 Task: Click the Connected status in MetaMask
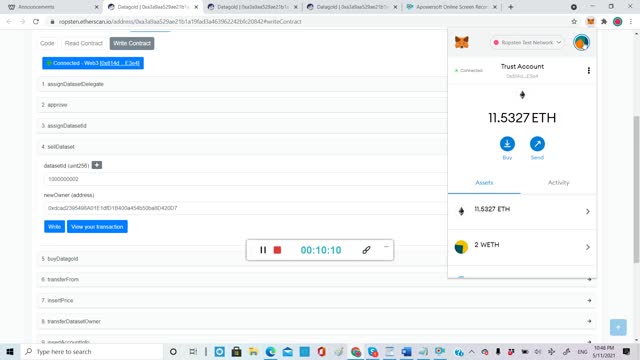point(468,71)
